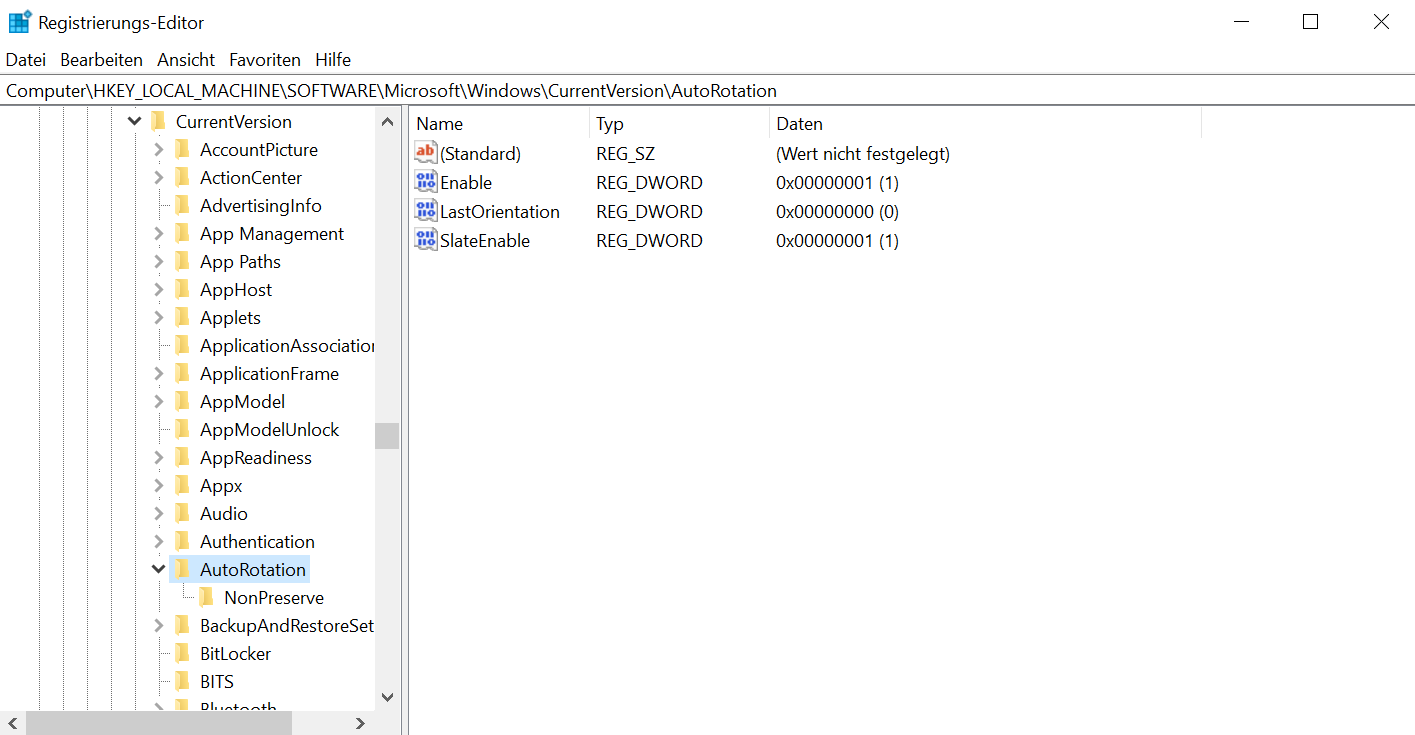Screen dimensions: 1415x735
Task: Collapse the AutoRotation key
Action: pos(158,569)
